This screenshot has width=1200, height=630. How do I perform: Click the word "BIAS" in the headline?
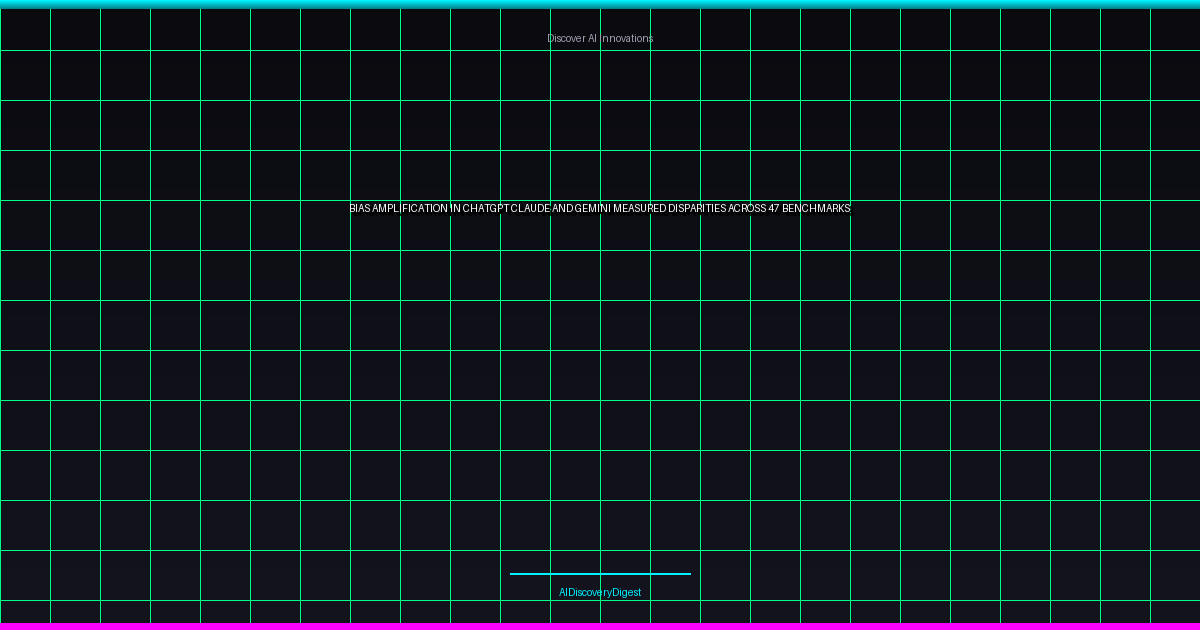coord(360,208)
